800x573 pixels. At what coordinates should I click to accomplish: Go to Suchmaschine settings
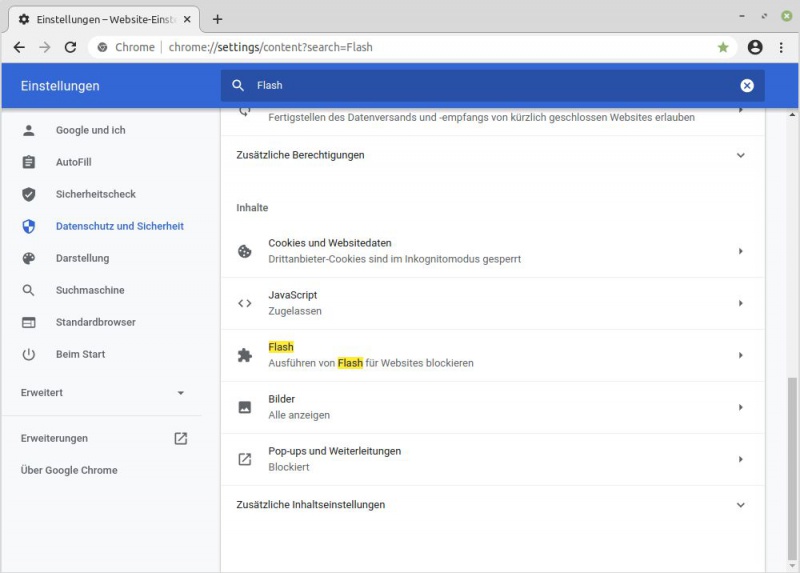(x=90, y=290)
